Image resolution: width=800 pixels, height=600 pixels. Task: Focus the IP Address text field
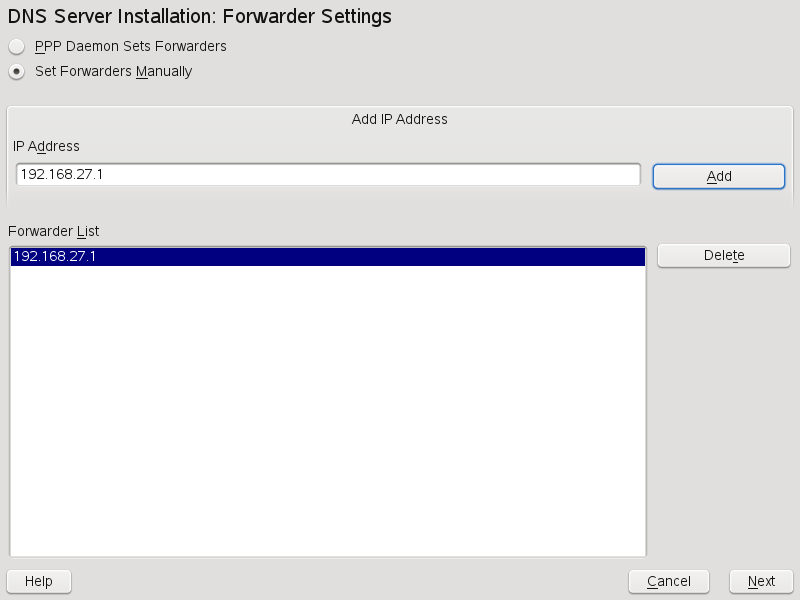[x=328, y=175]
